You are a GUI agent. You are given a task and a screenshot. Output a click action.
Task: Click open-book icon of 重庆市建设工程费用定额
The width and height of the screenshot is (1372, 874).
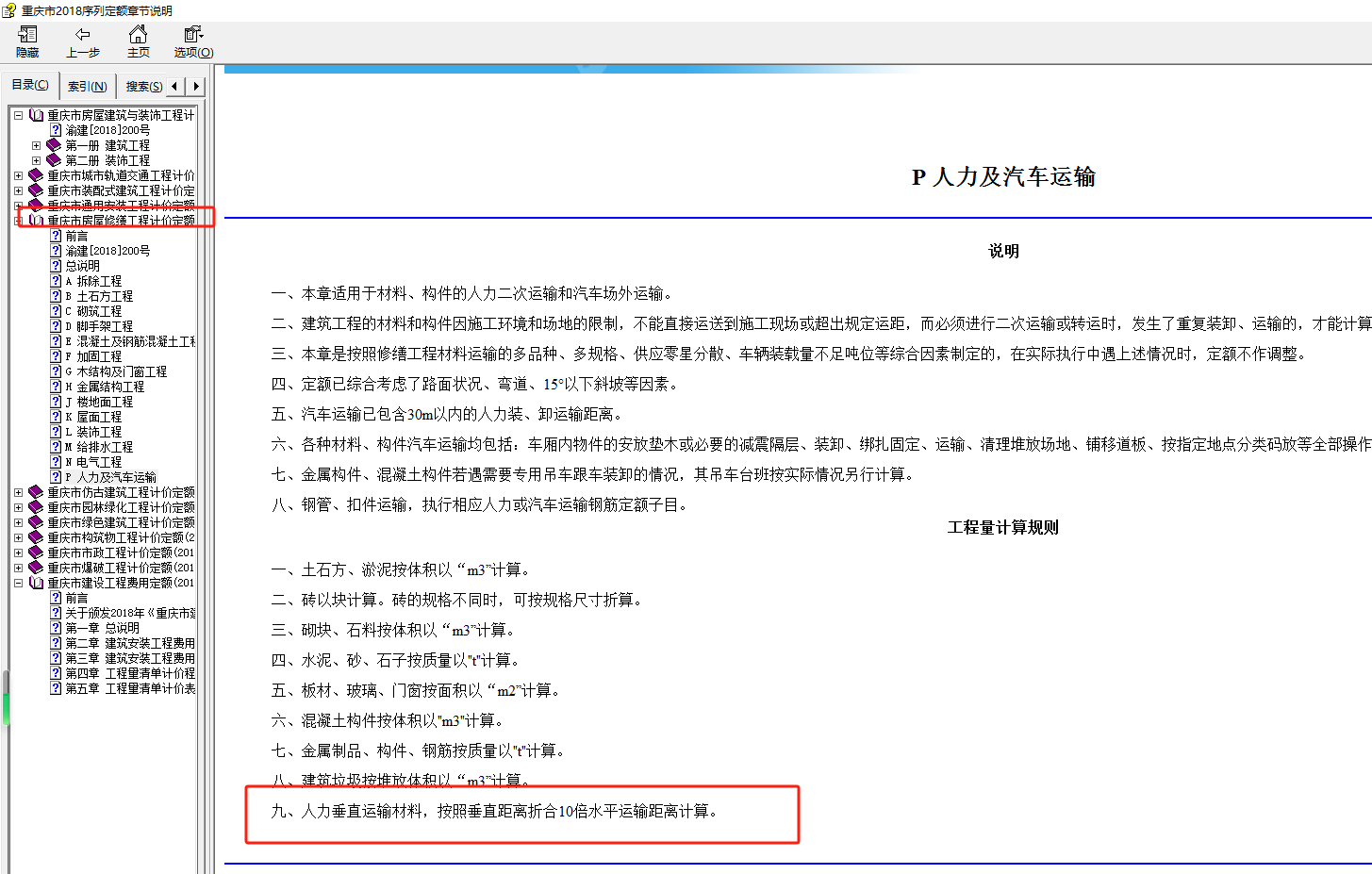36,583
